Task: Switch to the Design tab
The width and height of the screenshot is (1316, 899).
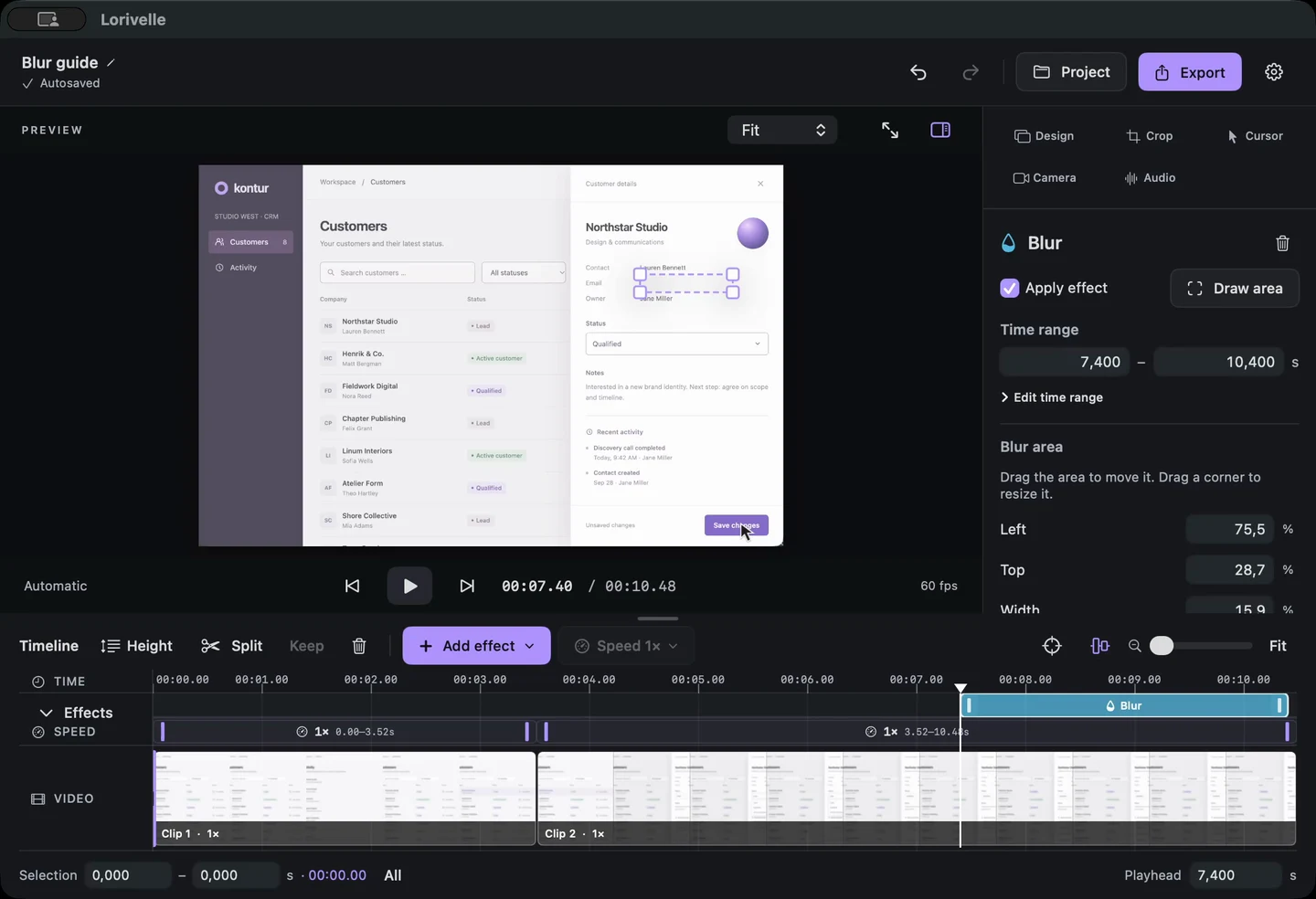Action: pyautogui.click(x=1044, y=136)
